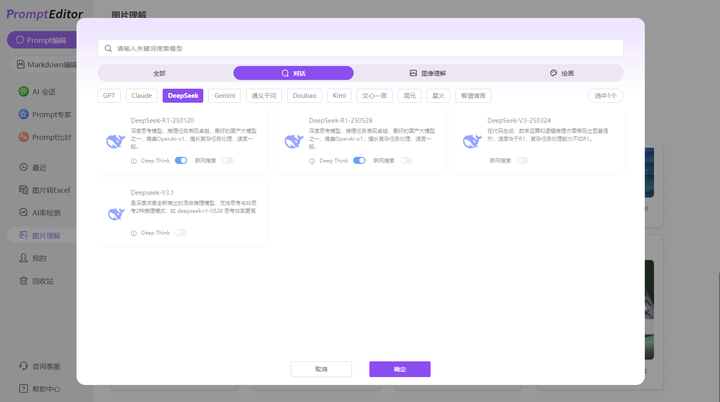This screenshot has width=720, height=402.
Task: Select the DeepSeek-V3-250324 whale logo
Action: point(472,141)
